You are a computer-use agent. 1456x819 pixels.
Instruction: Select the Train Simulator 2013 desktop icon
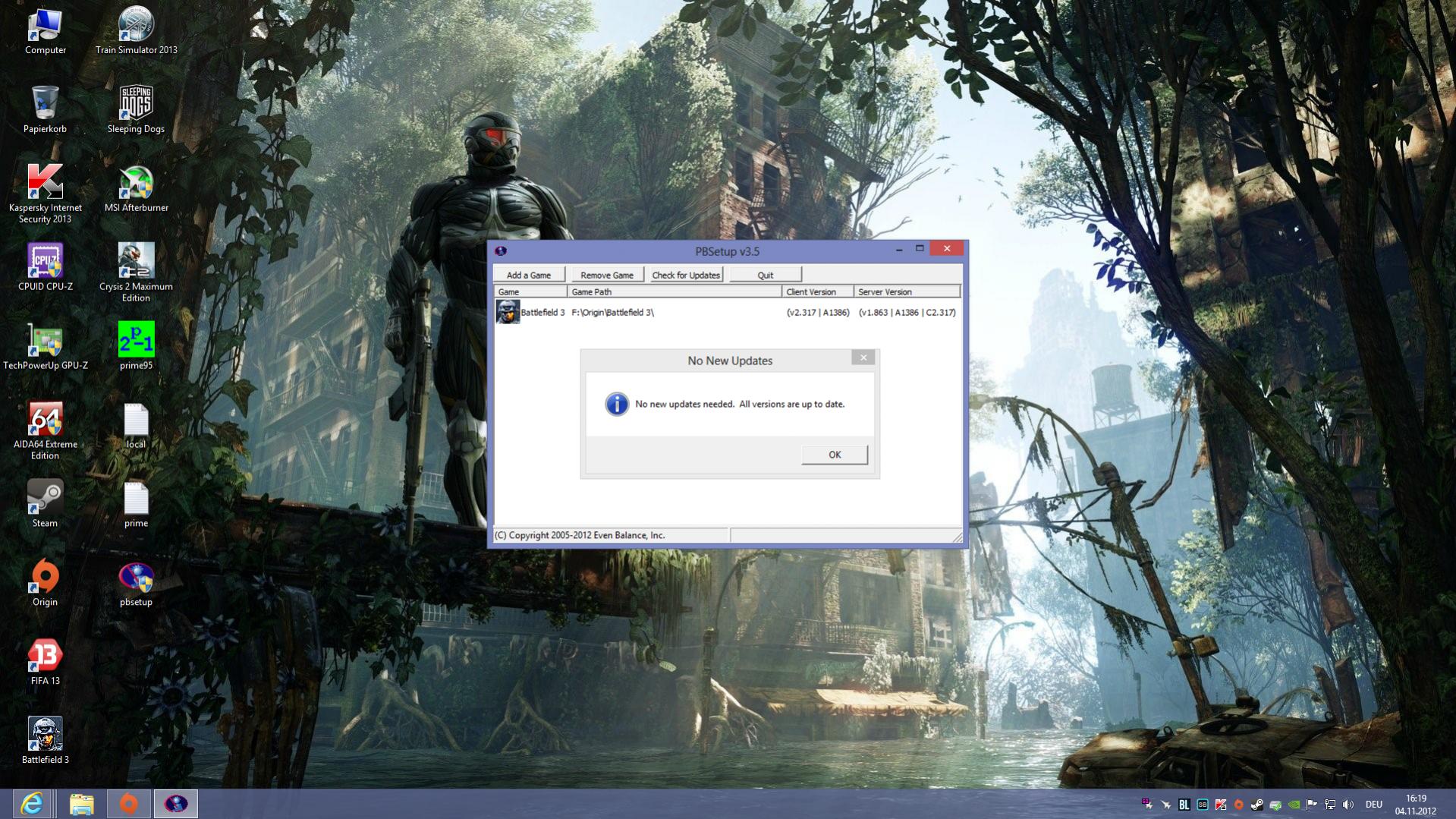tap(137, 32)
